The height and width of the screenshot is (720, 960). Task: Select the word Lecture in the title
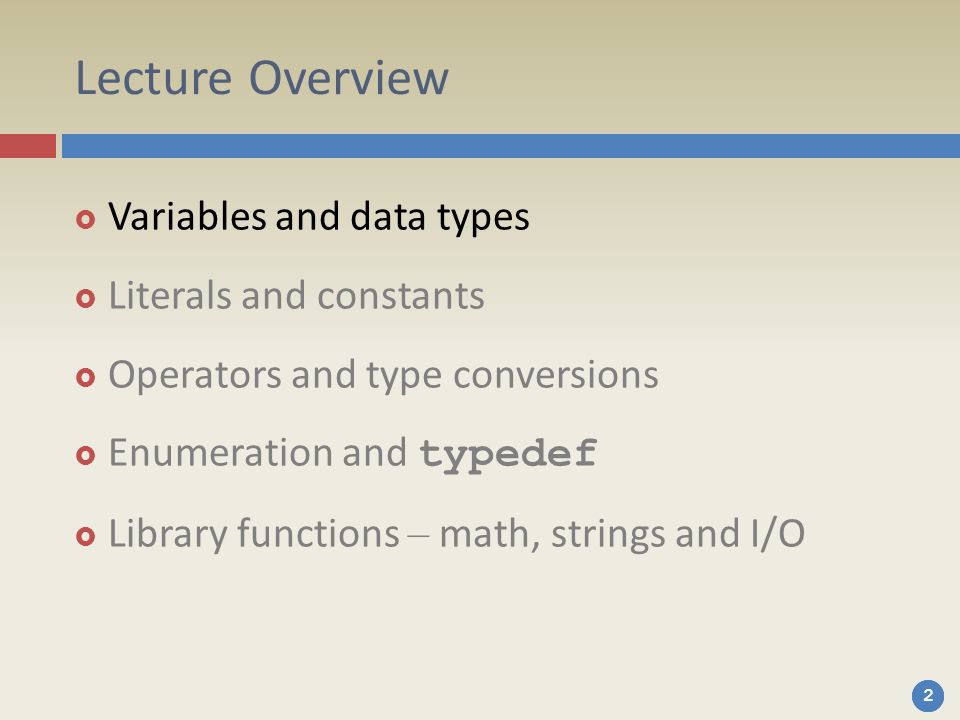(153, 78)
